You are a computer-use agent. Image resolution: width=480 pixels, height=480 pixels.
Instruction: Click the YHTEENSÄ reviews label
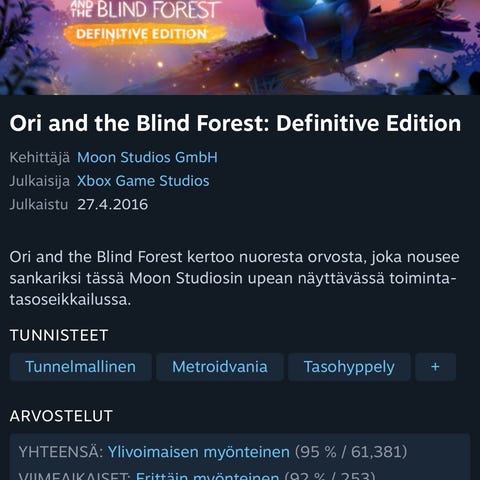coord(61,452)
